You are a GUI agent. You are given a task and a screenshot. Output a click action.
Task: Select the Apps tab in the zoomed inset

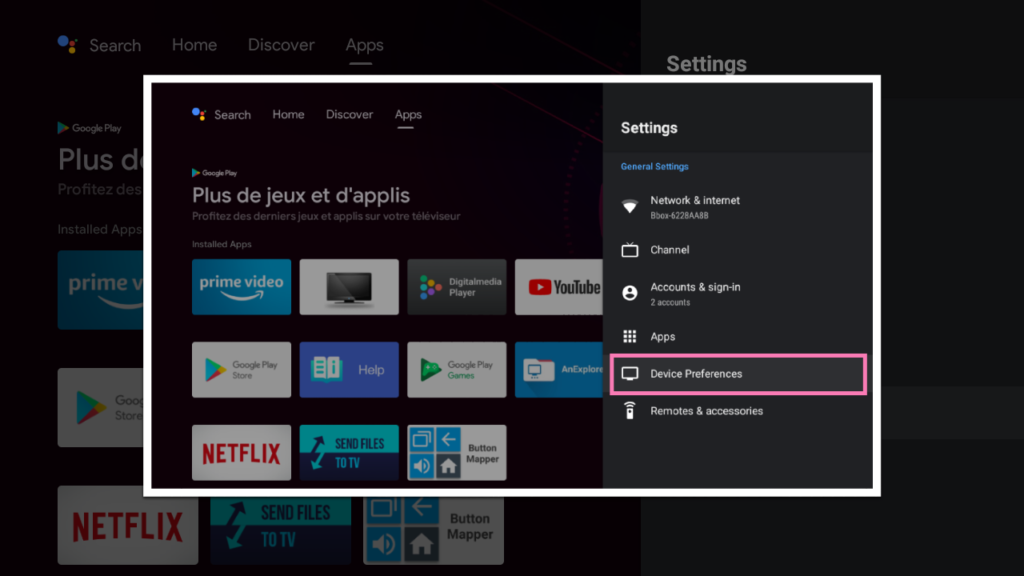pos(408,114)
